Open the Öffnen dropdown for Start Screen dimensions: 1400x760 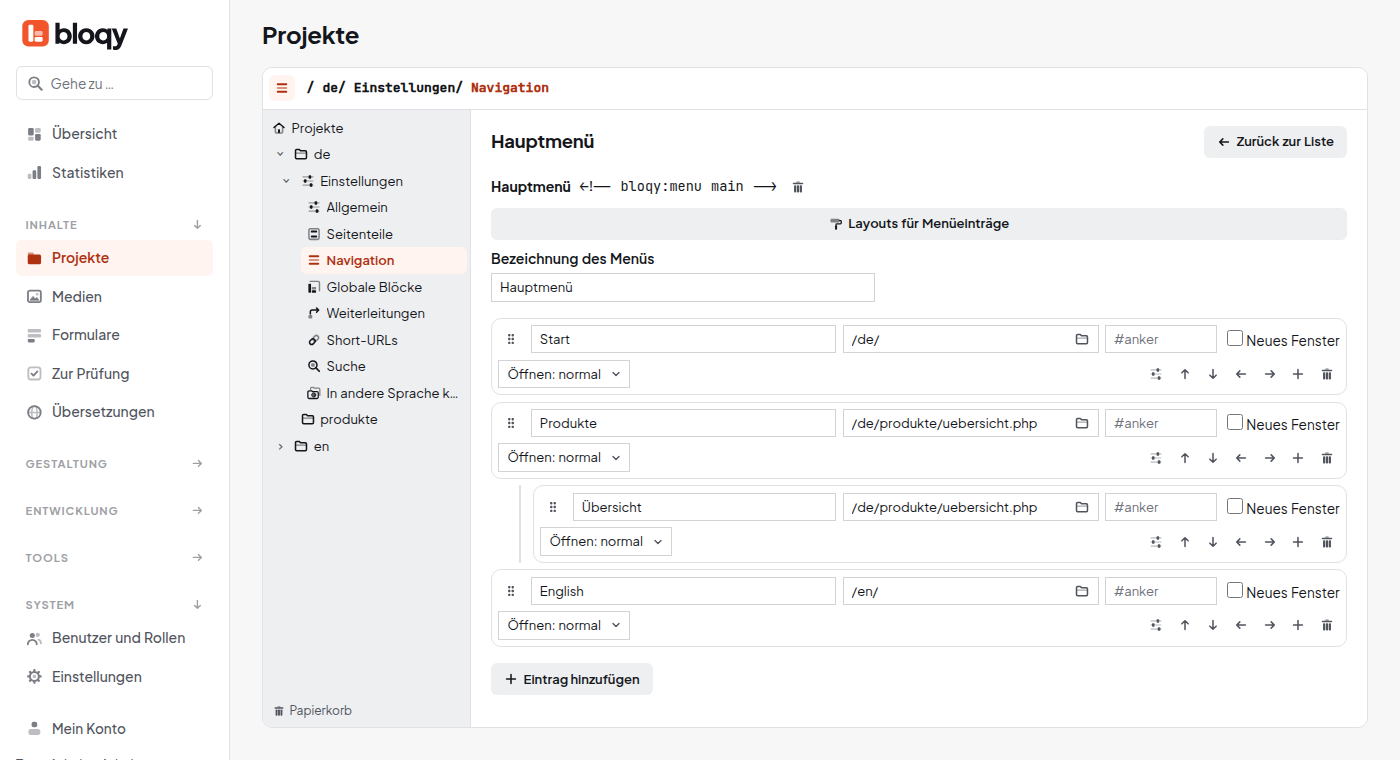[x=564, y=374]
